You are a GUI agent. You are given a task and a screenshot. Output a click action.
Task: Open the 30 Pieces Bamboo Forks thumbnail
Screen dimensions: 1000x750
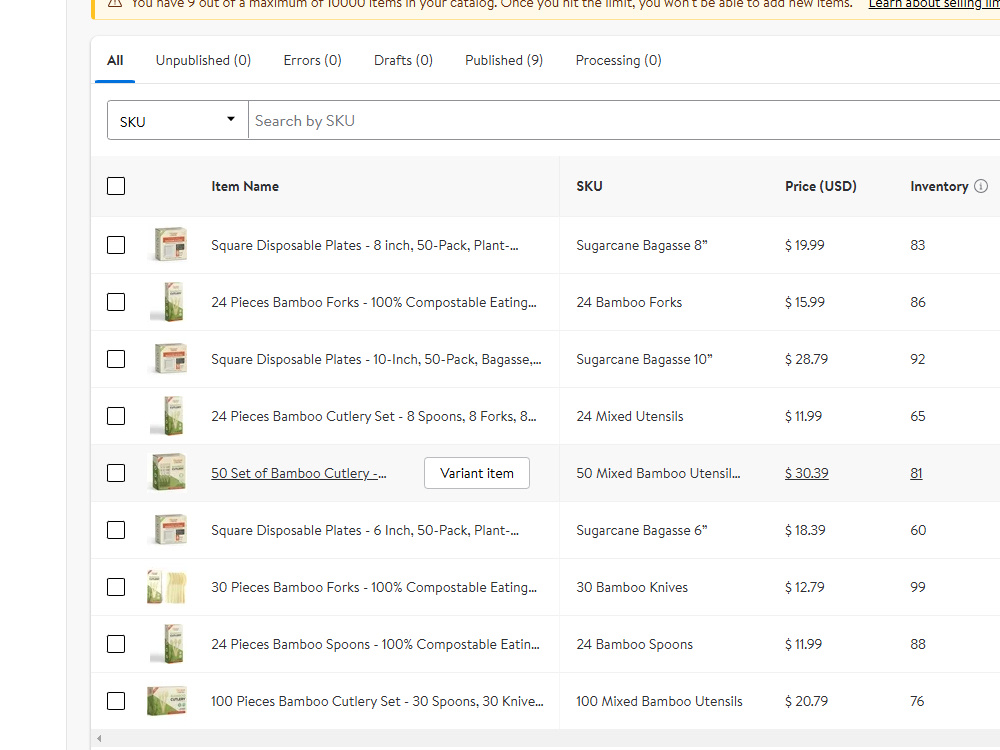166,587
